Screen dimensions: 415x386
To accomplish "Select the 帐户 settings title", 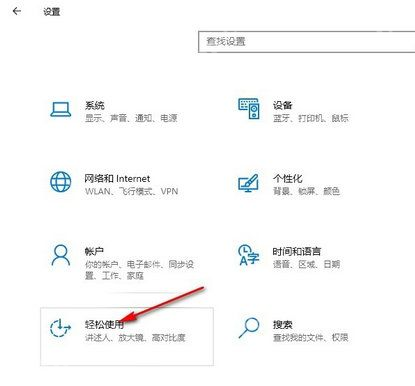I will pos(94,251).
